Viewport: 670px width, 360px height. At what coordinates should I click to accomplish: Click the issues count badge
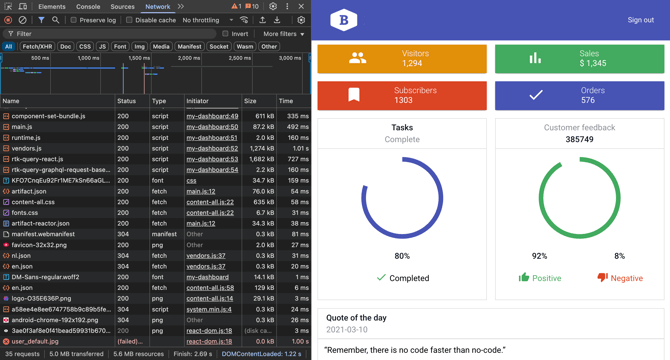point(252,6)
